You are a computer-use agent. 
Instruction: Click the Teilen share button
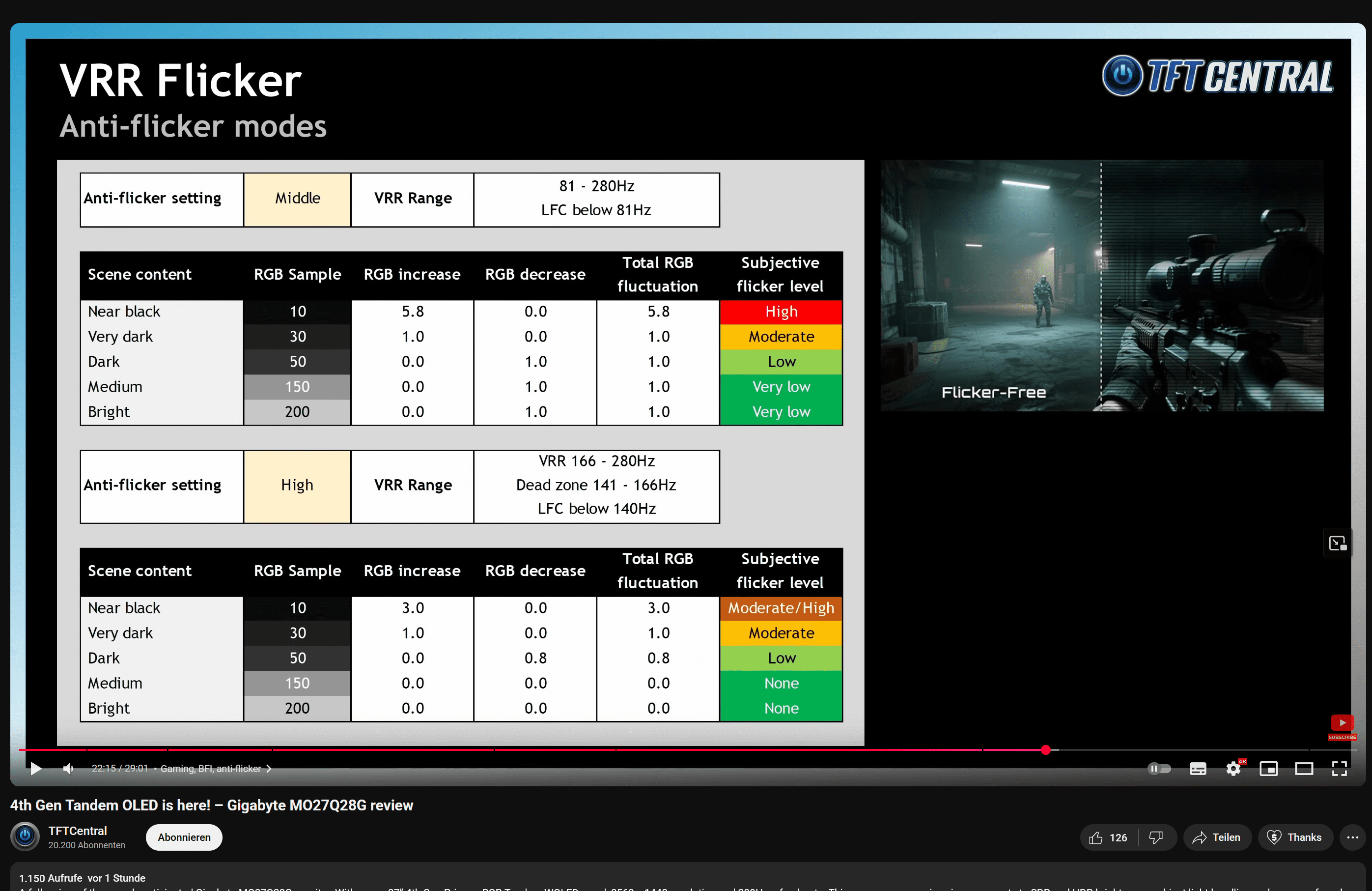(x=1216, y=837)
